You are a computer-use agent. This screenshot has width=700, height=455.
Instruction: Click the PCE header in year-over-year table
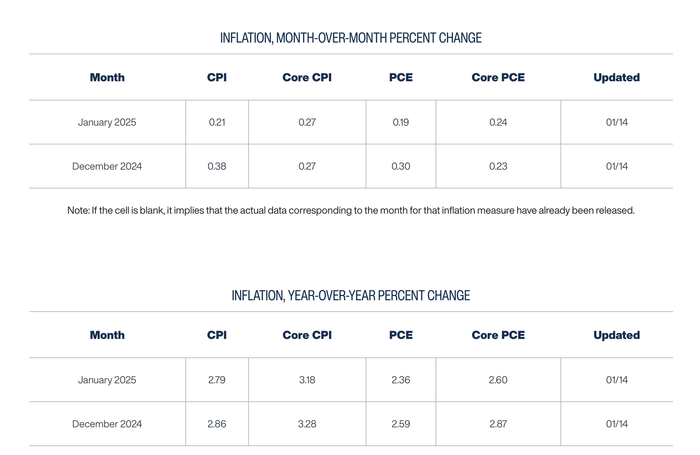[x=400, y=335]
